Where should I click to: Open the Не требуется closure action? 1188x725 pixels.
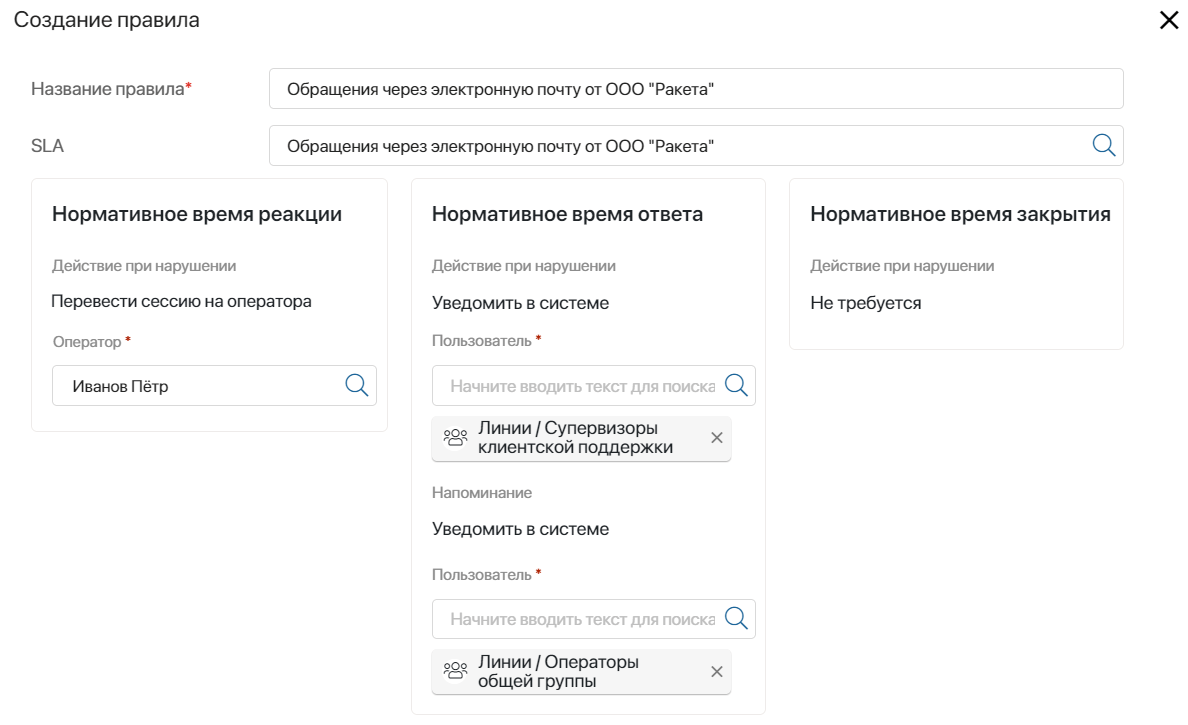865,303
